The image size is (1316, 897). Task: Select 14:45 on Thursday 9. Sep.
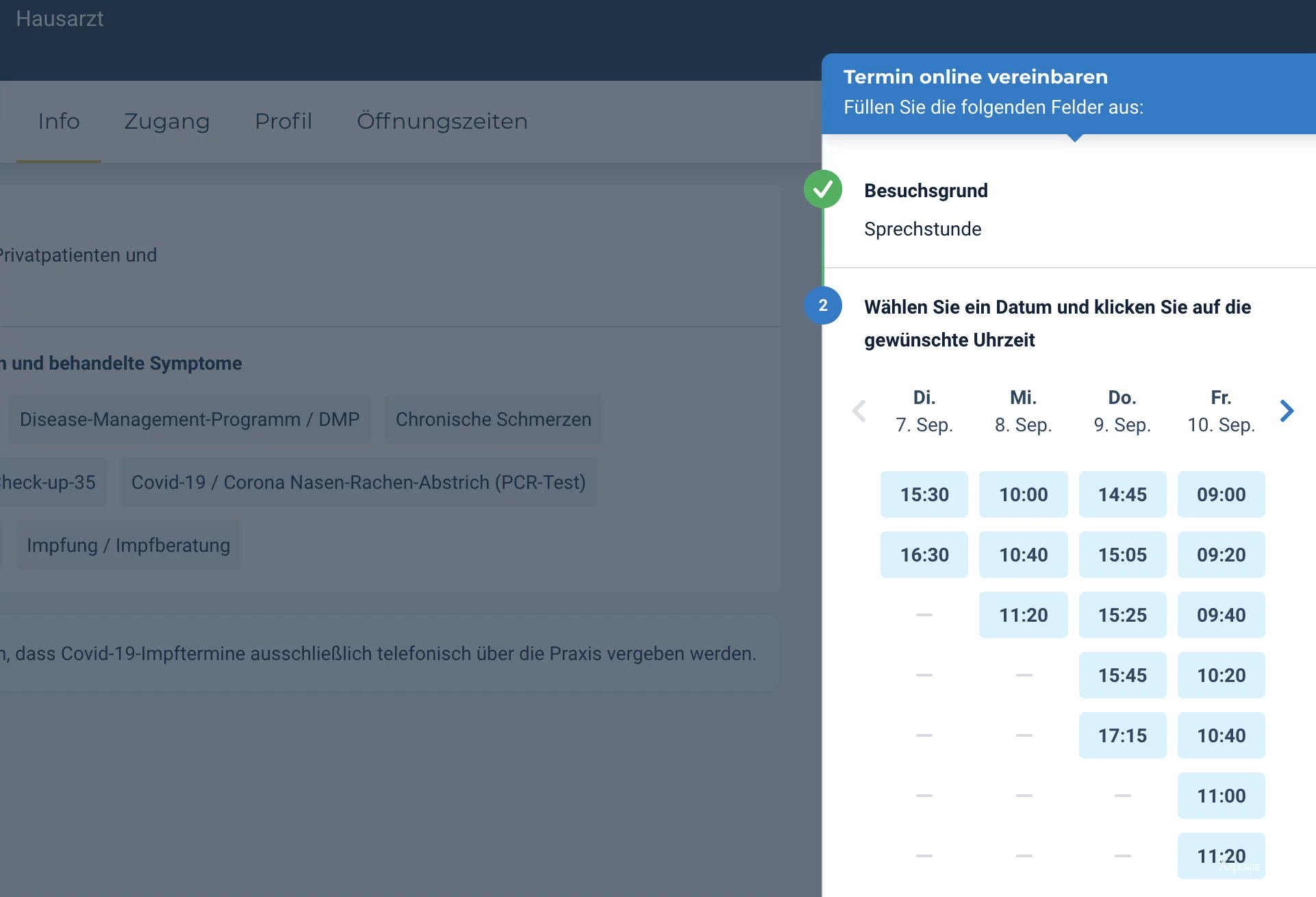[1123, 494]
